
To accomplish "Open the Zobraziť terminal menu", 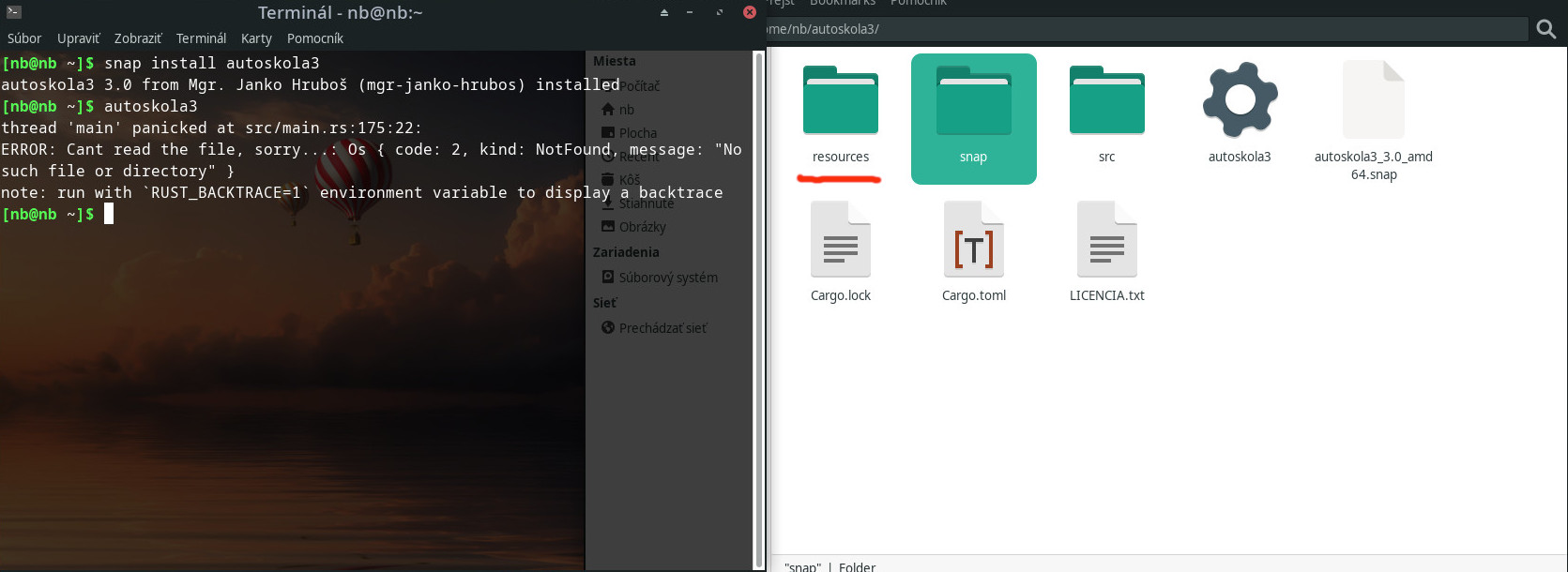I will coord(138,38).
